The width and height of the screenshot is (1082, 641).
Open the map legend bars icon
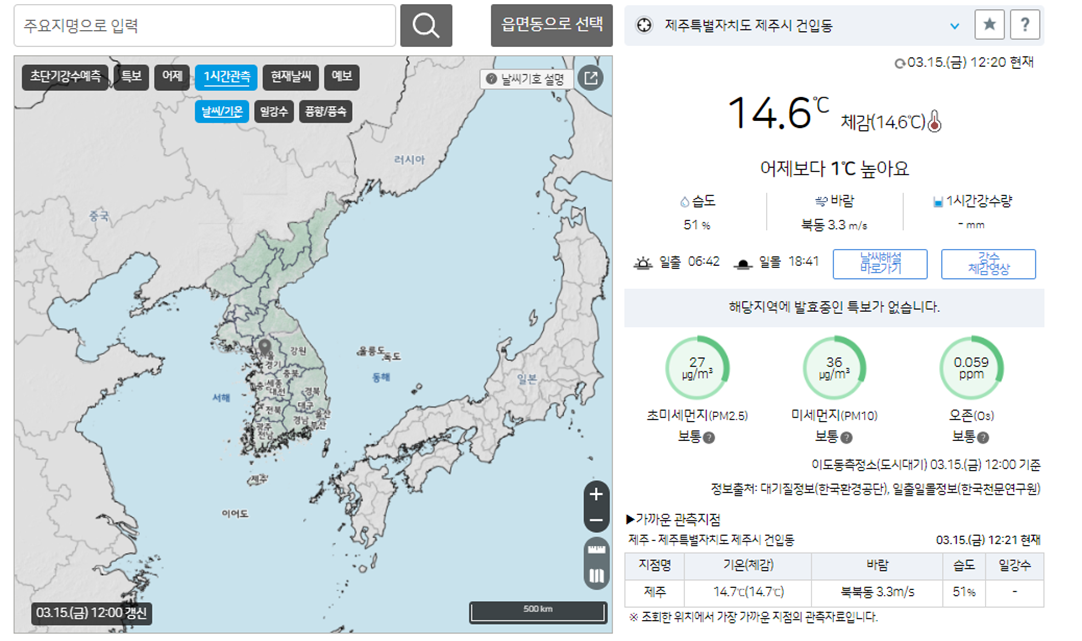595,572
